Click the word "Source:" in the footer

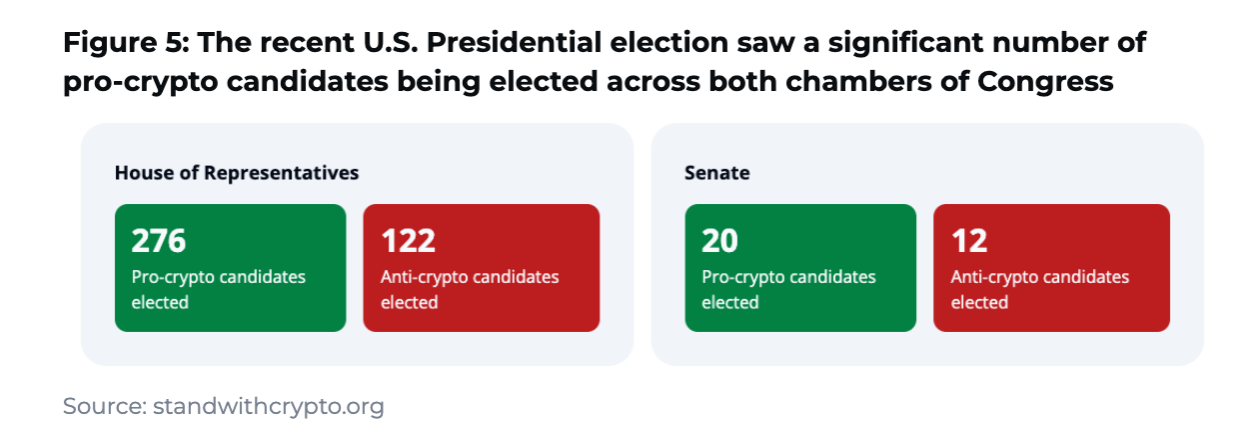click(x=104, y=406)
